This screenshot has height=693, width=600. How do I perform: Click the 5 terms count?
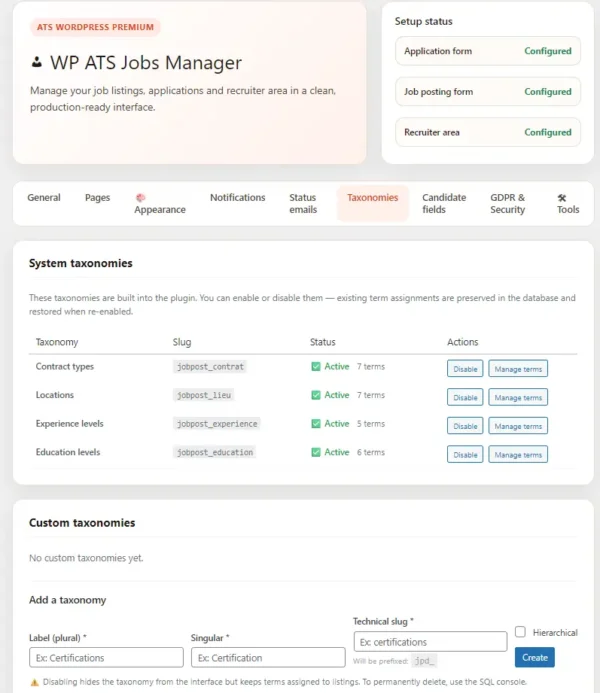[371, 424]
